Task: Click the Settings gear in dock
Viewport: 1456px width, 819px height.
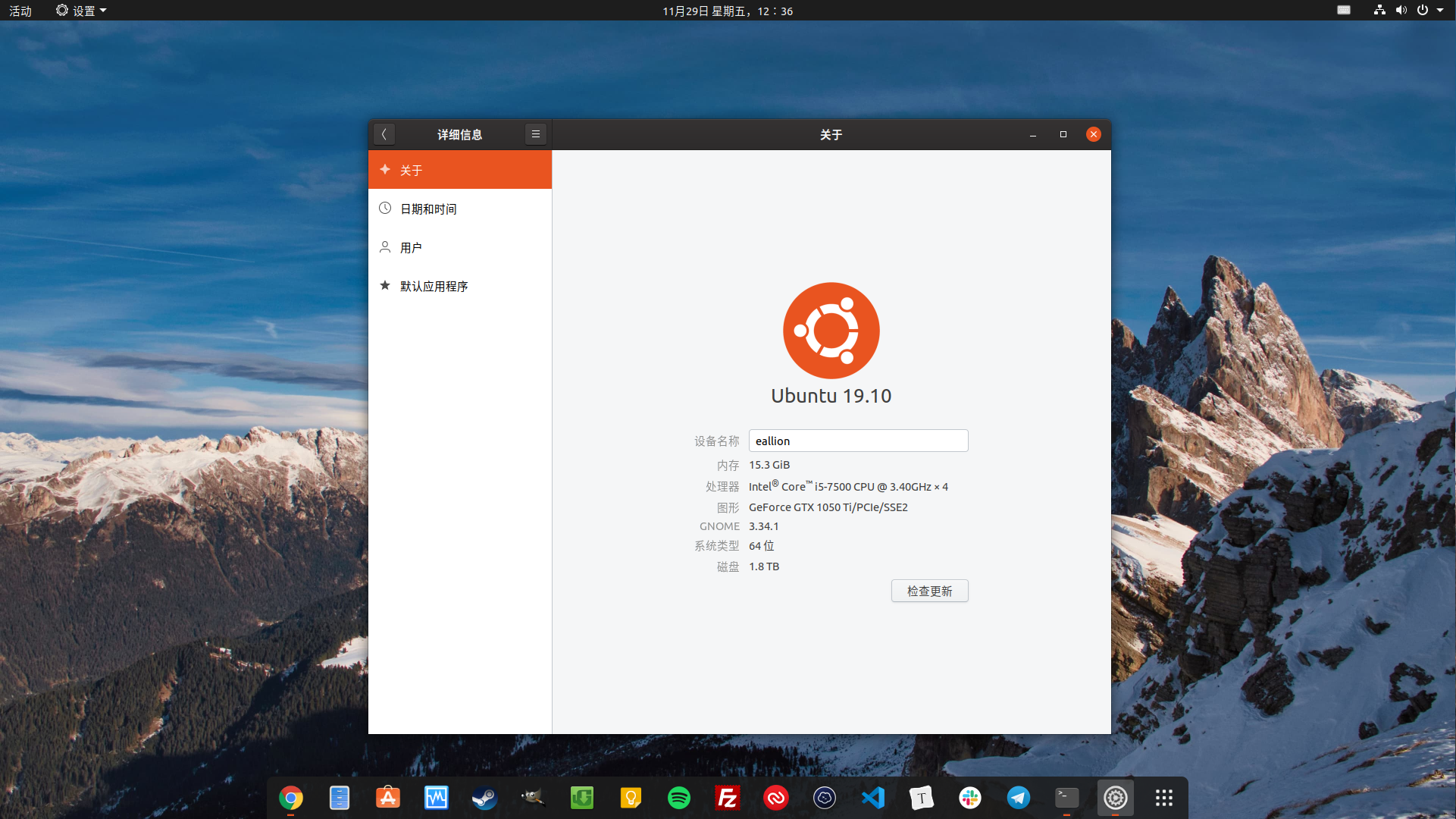Action: (x=1116, y=798)
